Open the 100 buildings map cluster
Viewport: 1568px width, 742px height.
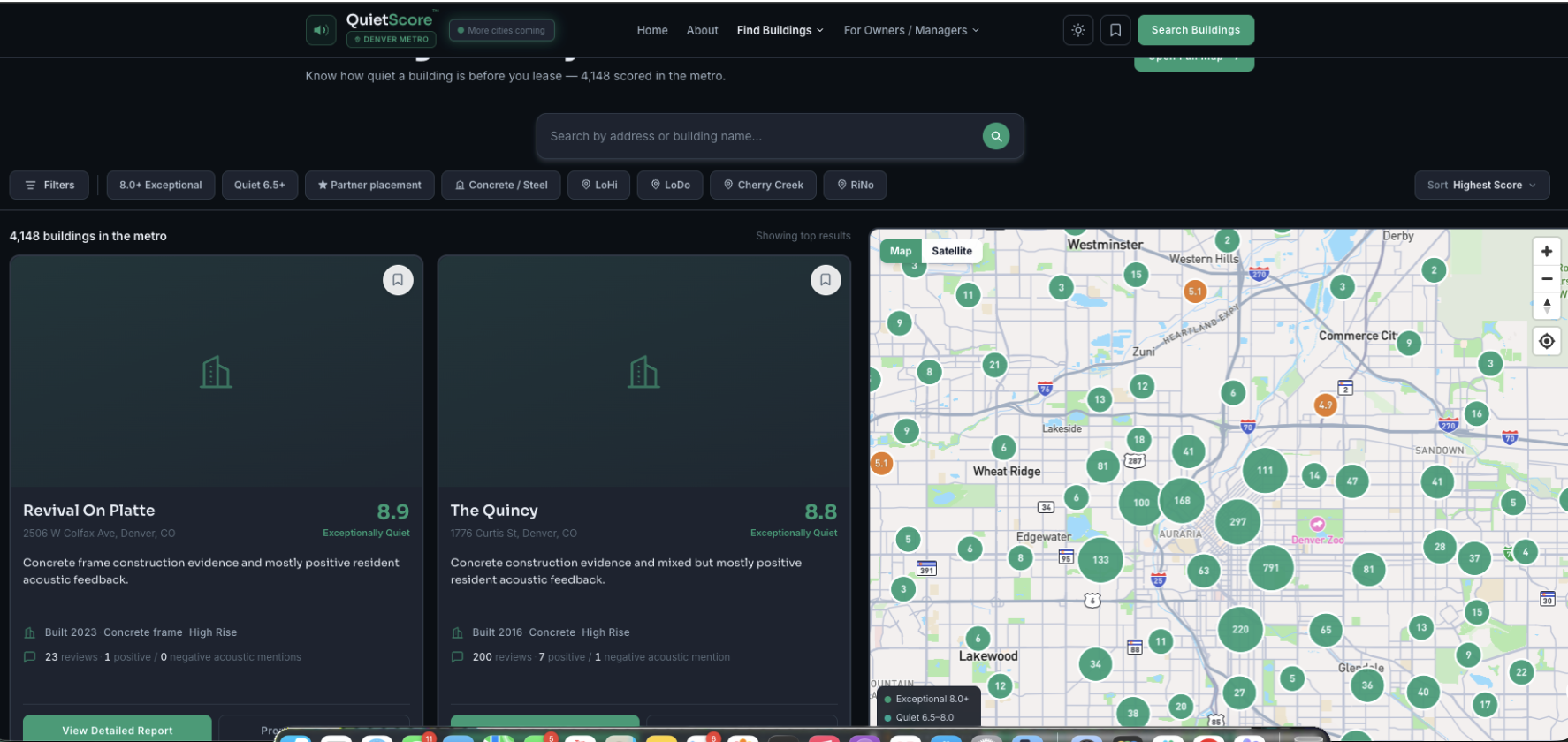1142,503
